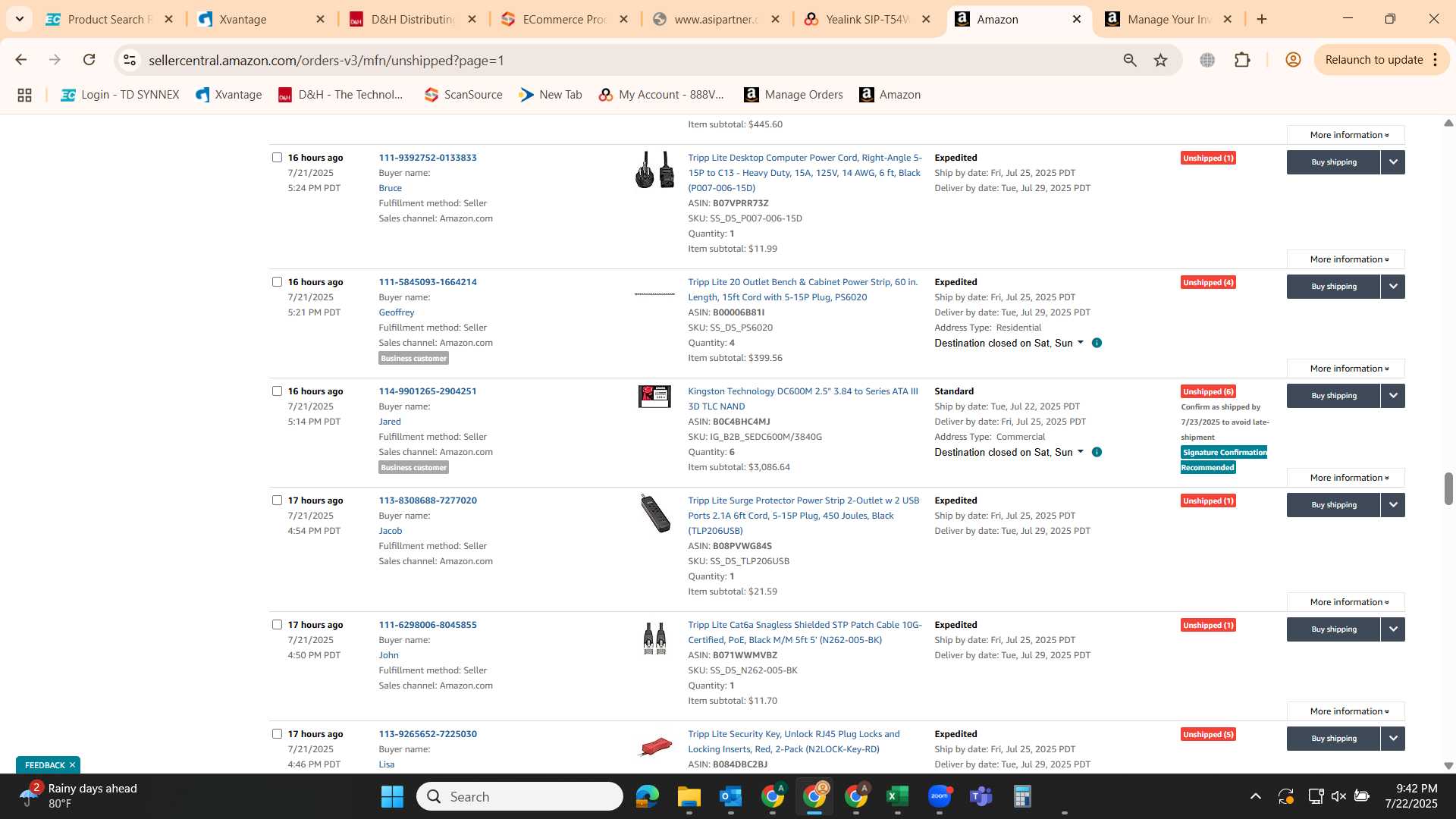Click info icon beside Geoffrey's destination closed note

(1097, 343)
